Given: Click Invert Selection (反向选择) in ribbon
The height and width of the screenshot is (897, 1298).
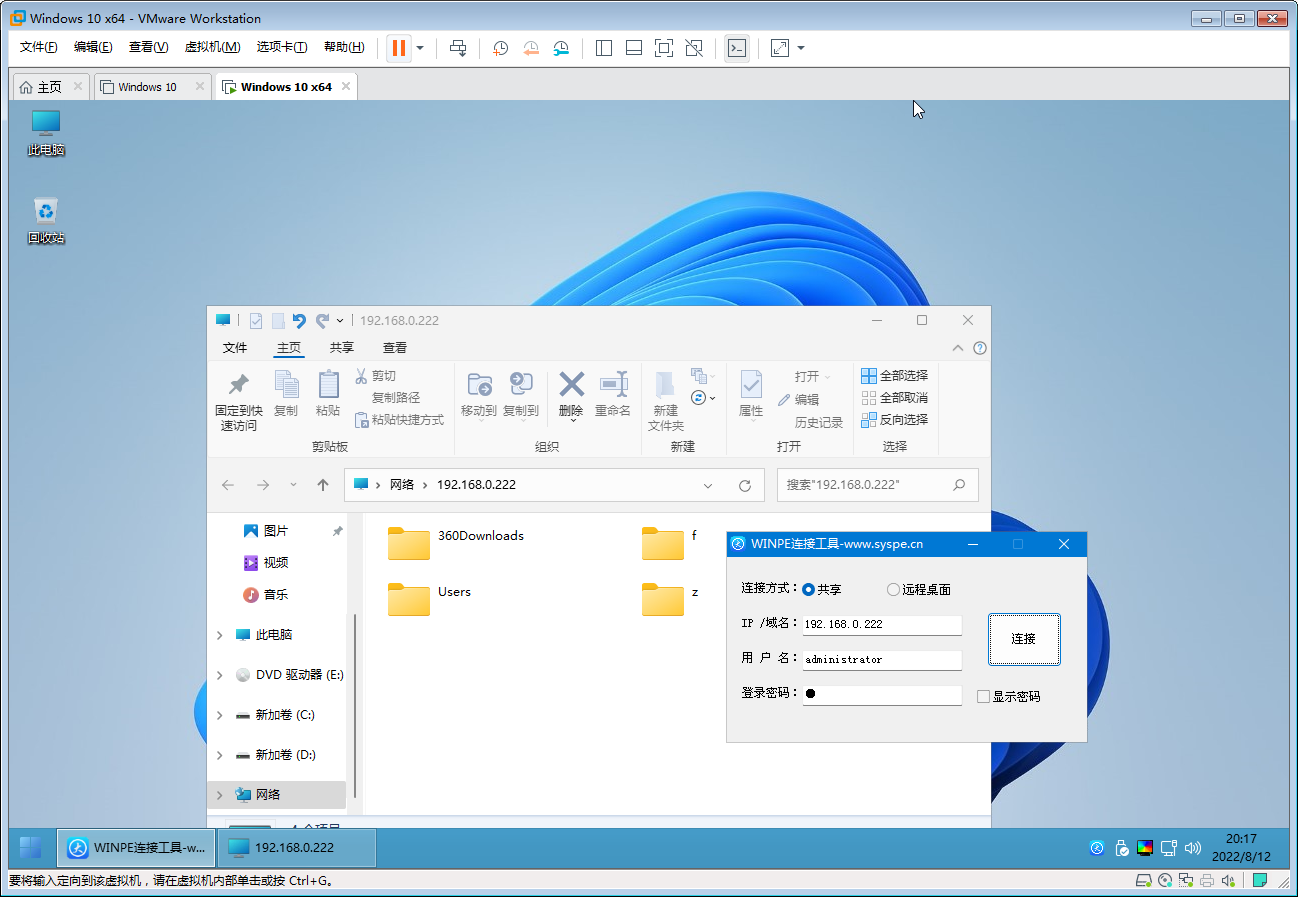Looking at the screenshot, I should [x=895, y=420].
